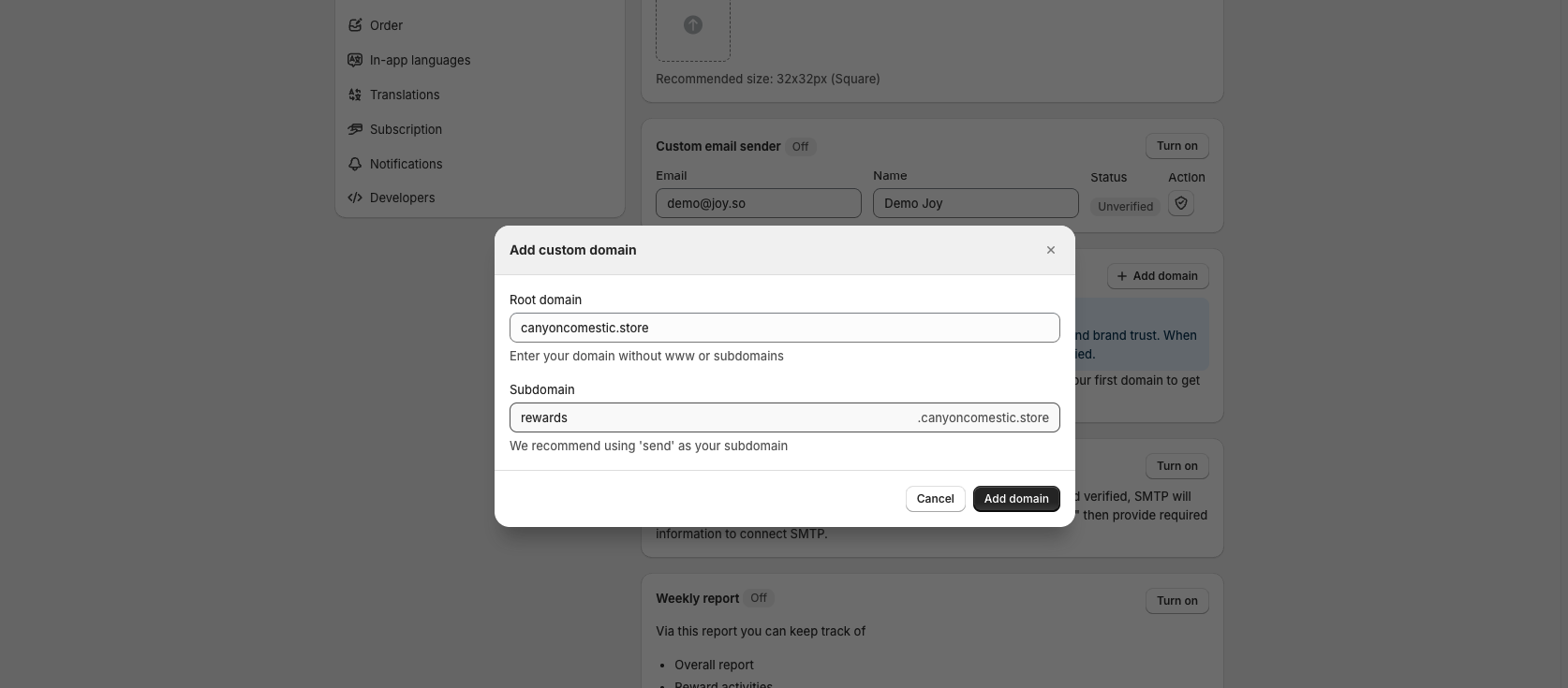Edit the Subdomain field containing rewards

tap(712, 417)
